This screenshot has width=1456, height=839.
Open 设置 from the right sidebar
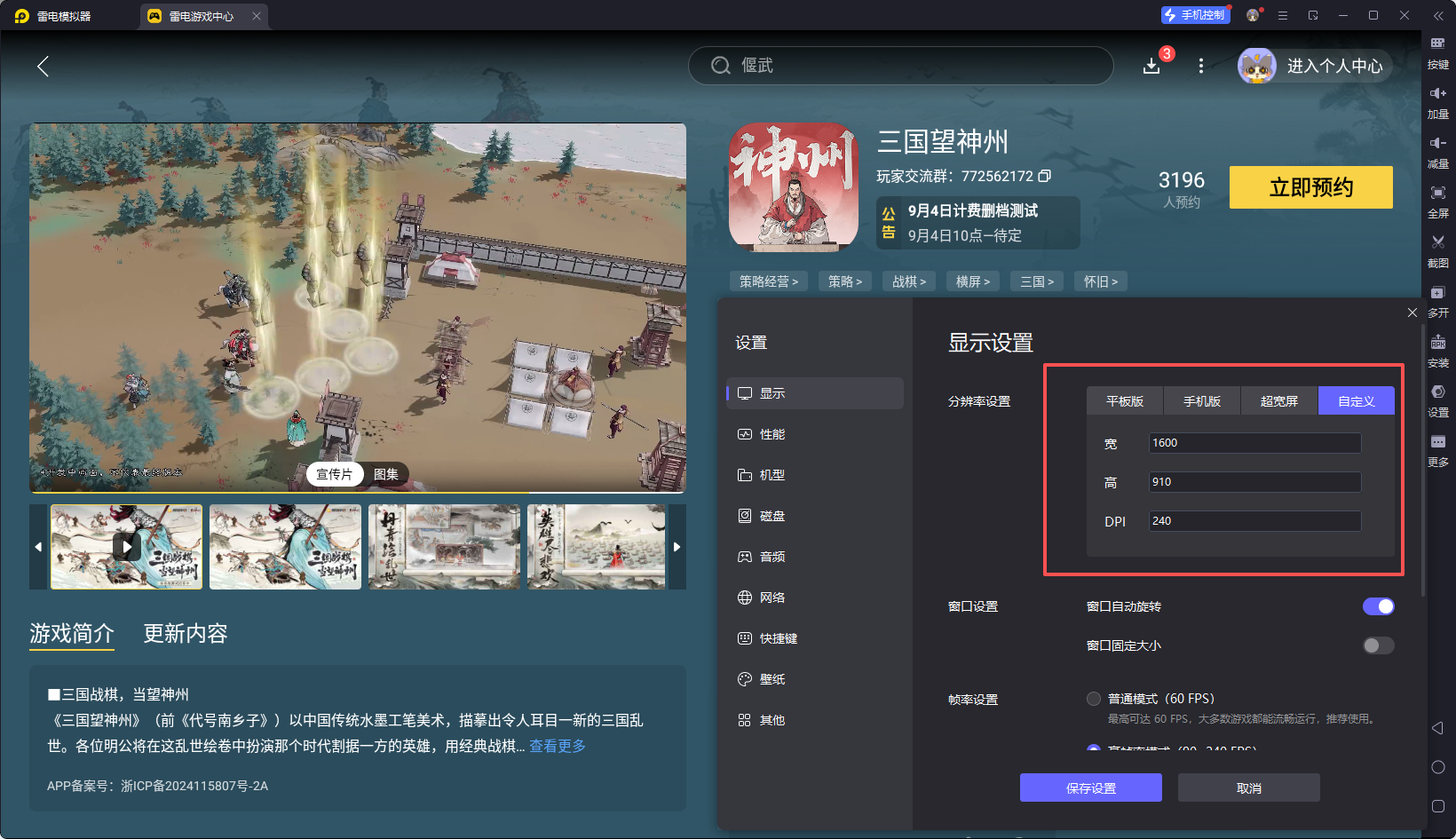pos(1438,401)
